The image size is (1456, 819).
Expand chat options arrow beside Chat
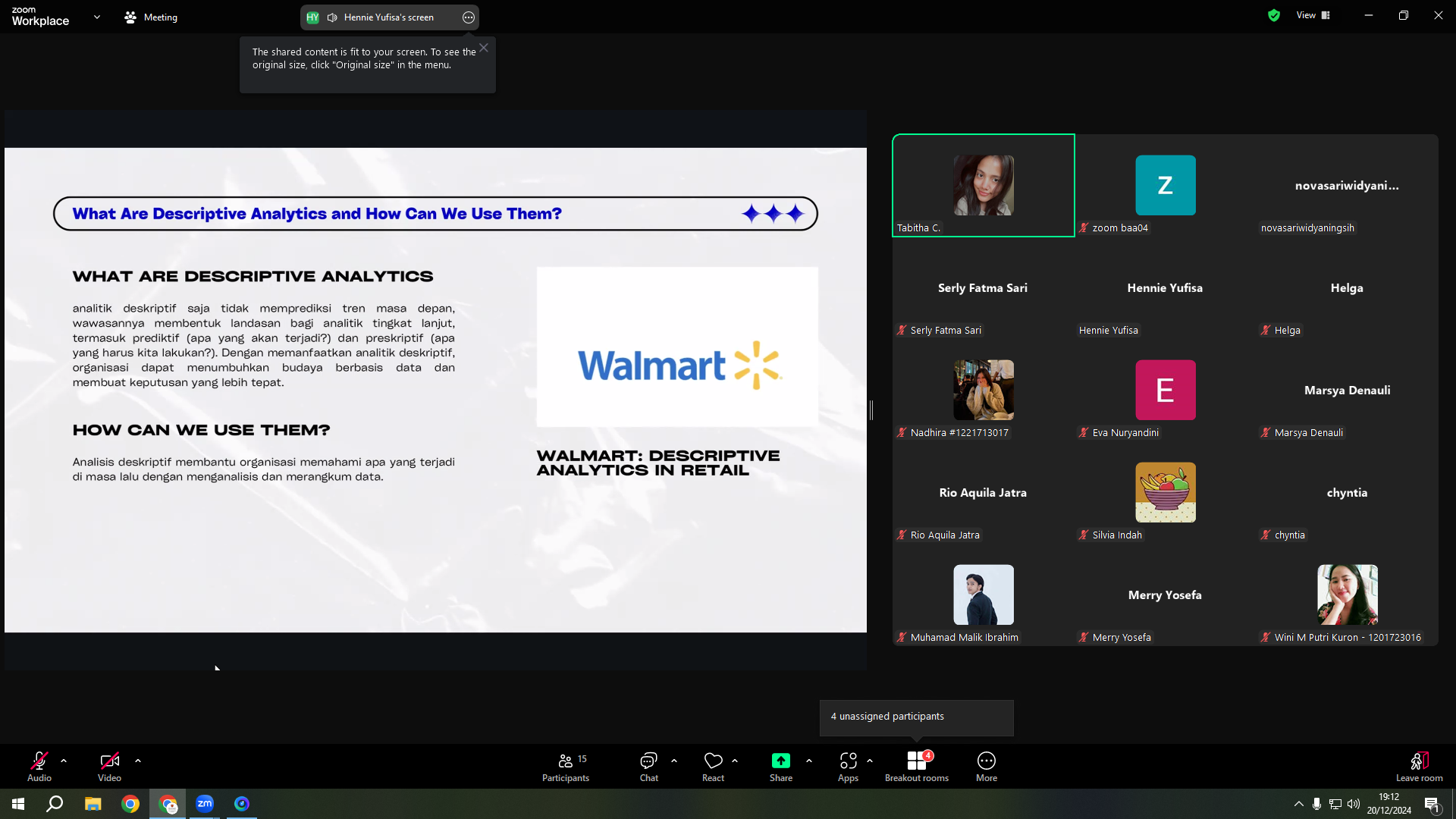pos(674,761)
